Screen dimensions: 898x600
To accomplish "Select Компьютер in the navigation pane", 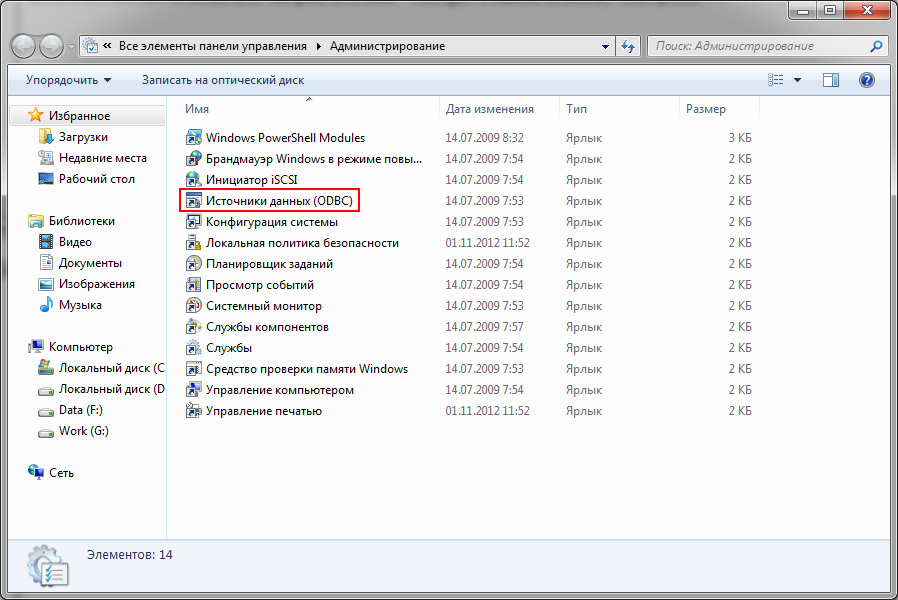I will click(x=81, y=347).
